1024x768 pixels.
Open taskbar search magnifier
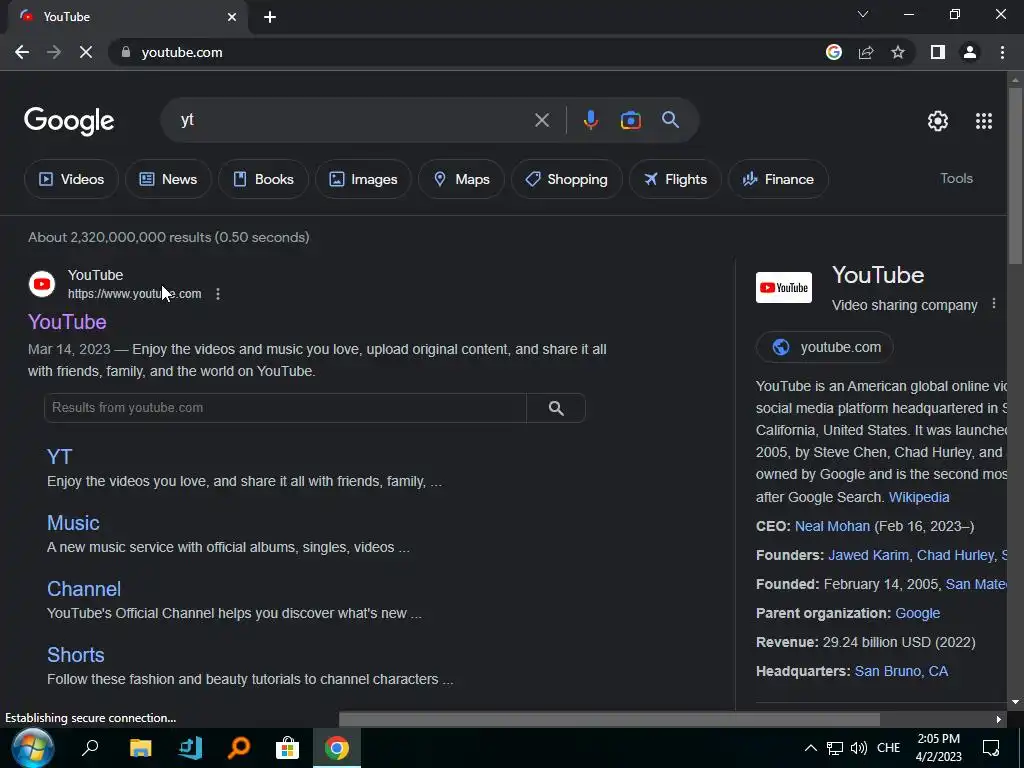(89, 748)
